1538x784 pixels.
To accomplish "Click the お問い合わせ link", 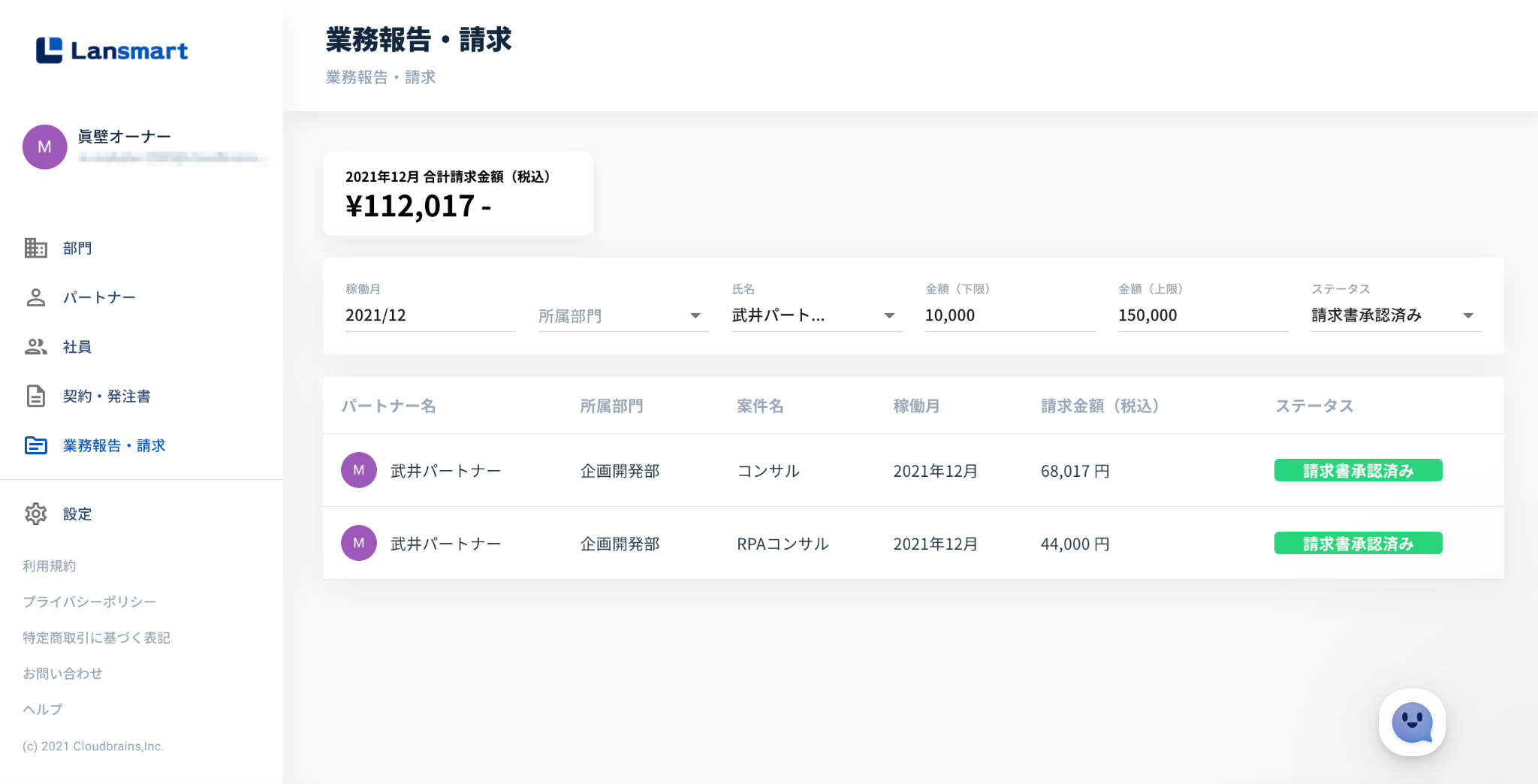I will [x=62, y=674].
